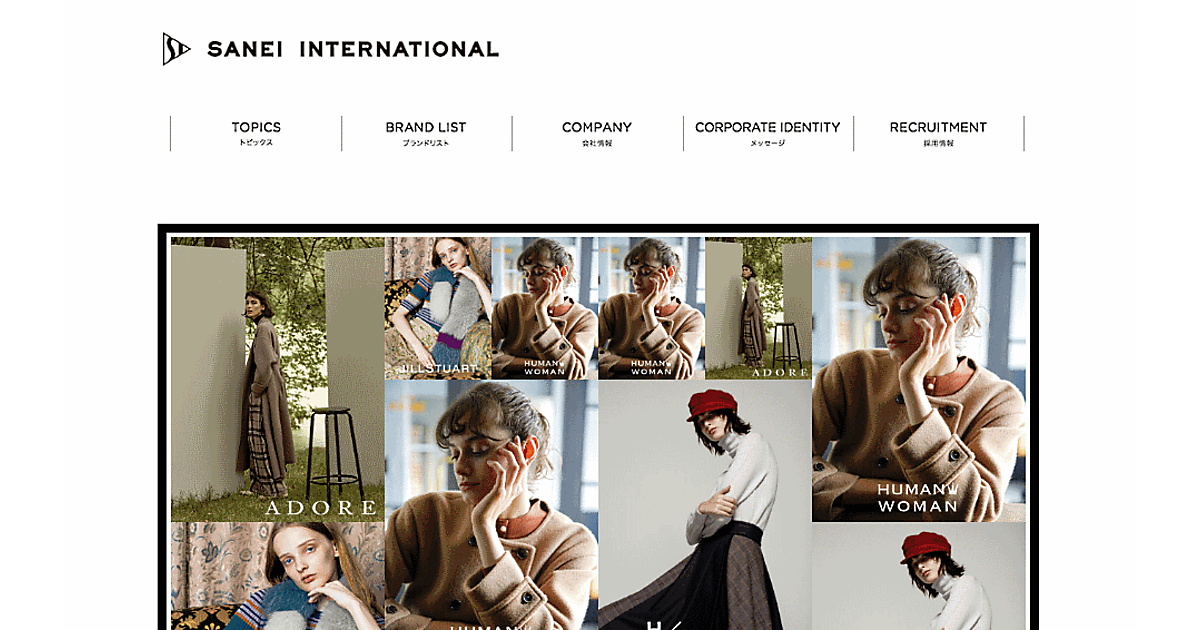Open the small JILLSTUART thumbnail
This screenshot has width=1200, height=630.
[x=438, y=308]
